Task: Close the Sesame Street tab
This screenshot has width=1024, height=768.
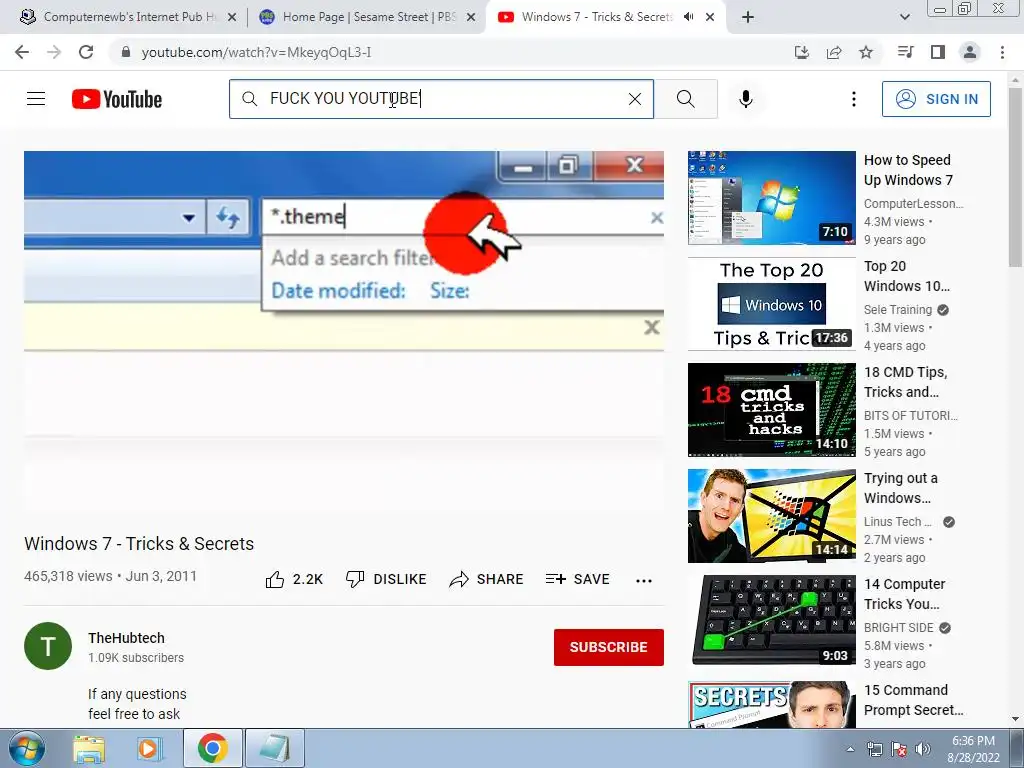Action: [x=471, y=17]
